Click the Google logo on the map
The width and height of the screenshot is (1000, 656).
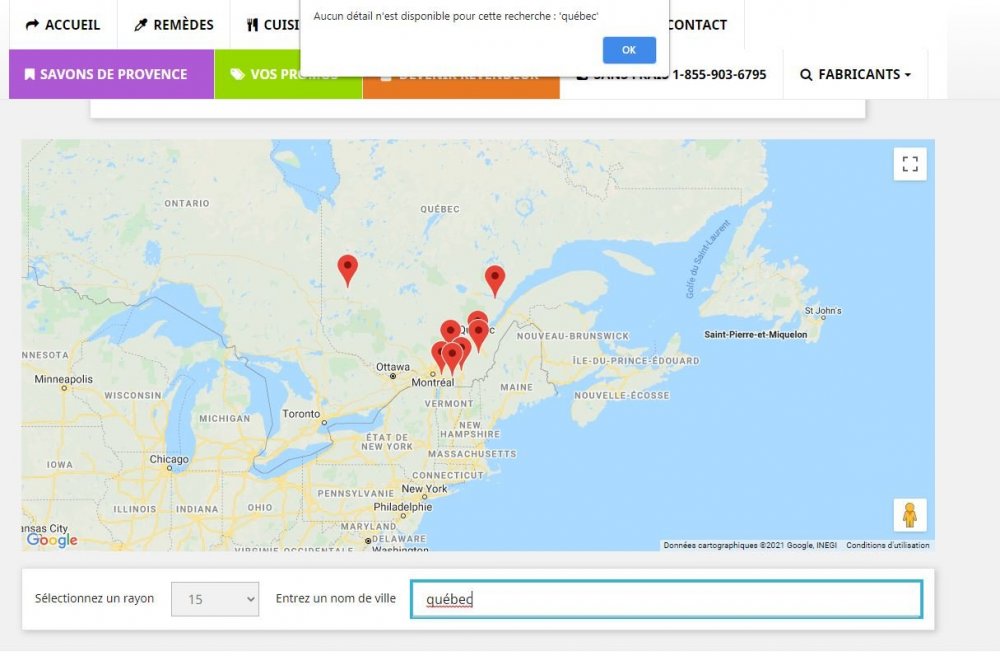click(x=49, y=540)
